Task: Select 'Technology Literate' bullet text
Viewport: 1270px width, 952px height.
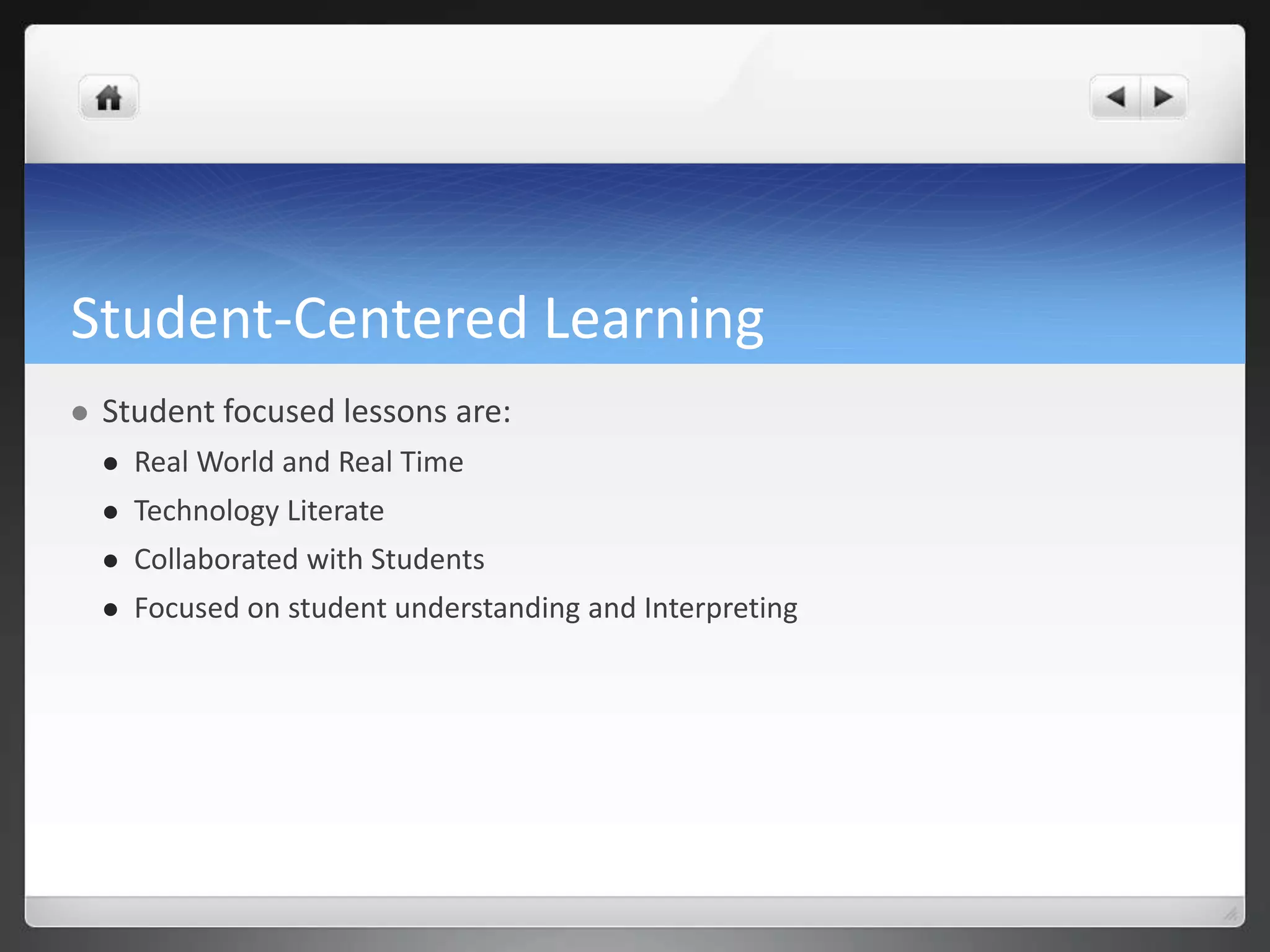Action: (259, 511)
